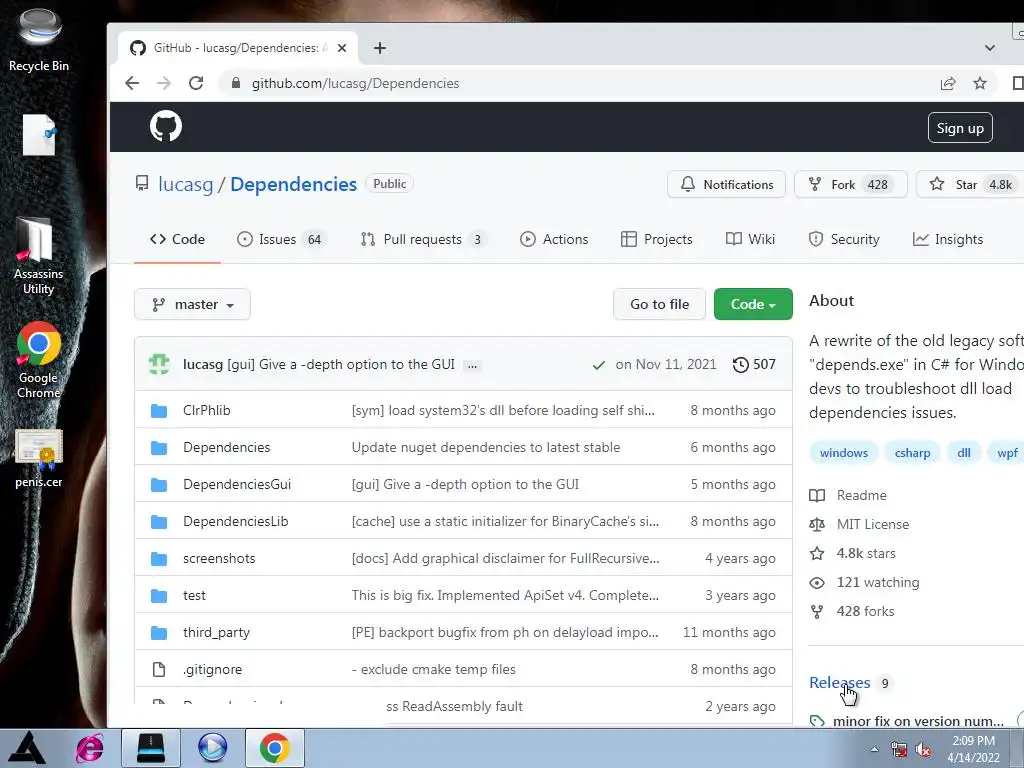Click the muted volume tray icon

(923, 750)
